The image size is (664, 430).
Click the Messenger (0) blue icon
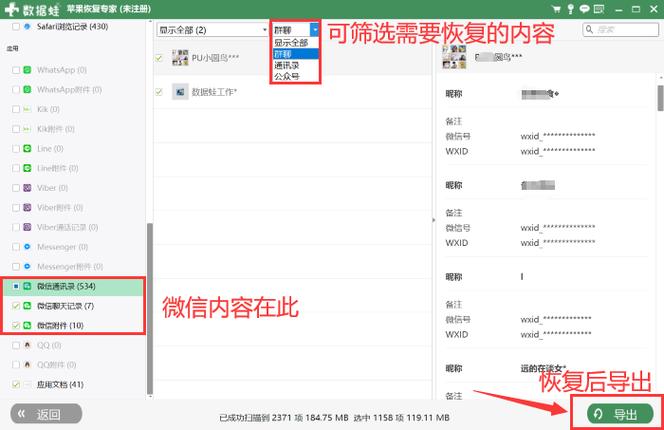[27, 247]
